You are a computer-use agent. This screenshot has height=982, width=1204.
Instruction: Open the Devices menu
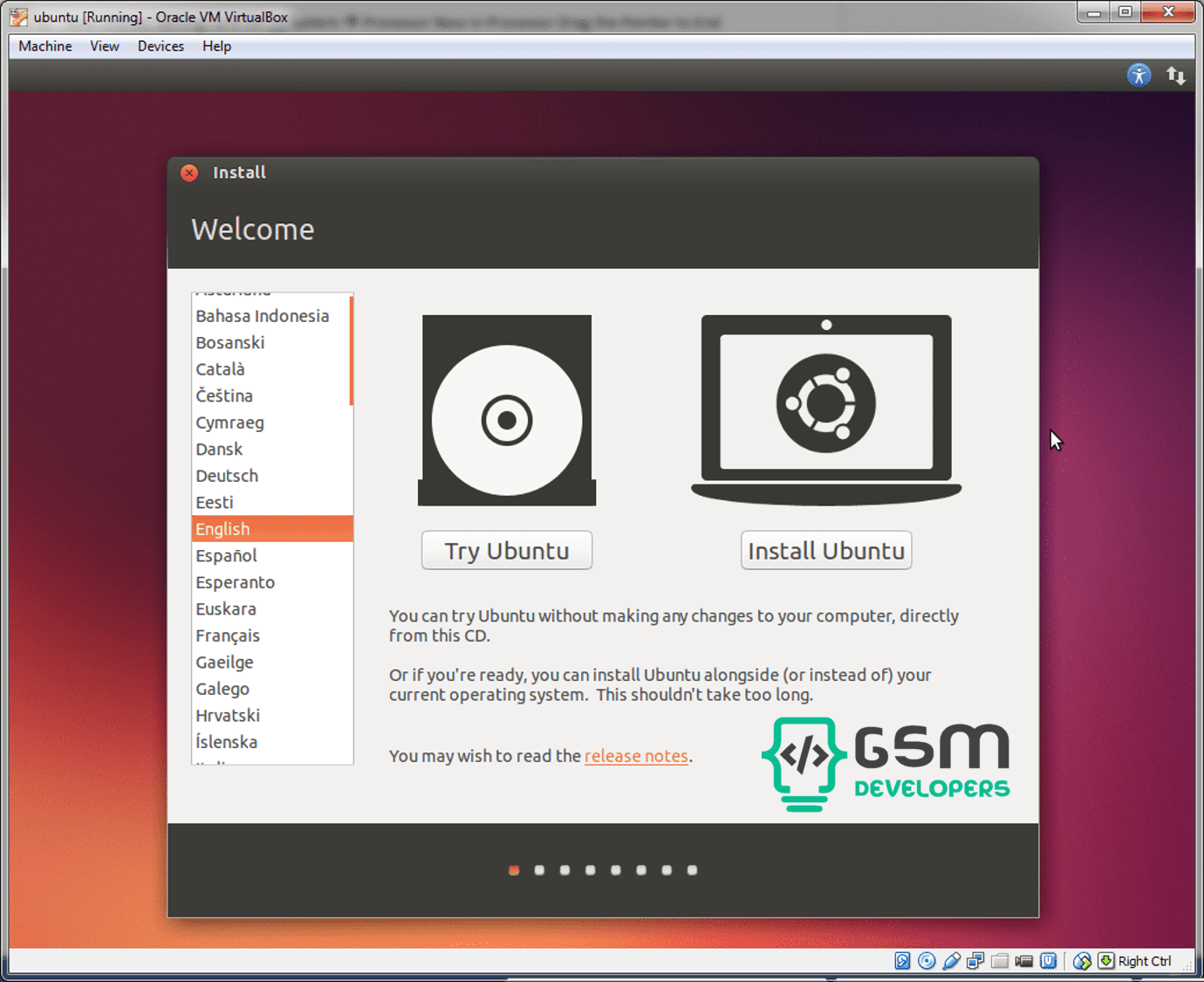[x=161, y=46]
